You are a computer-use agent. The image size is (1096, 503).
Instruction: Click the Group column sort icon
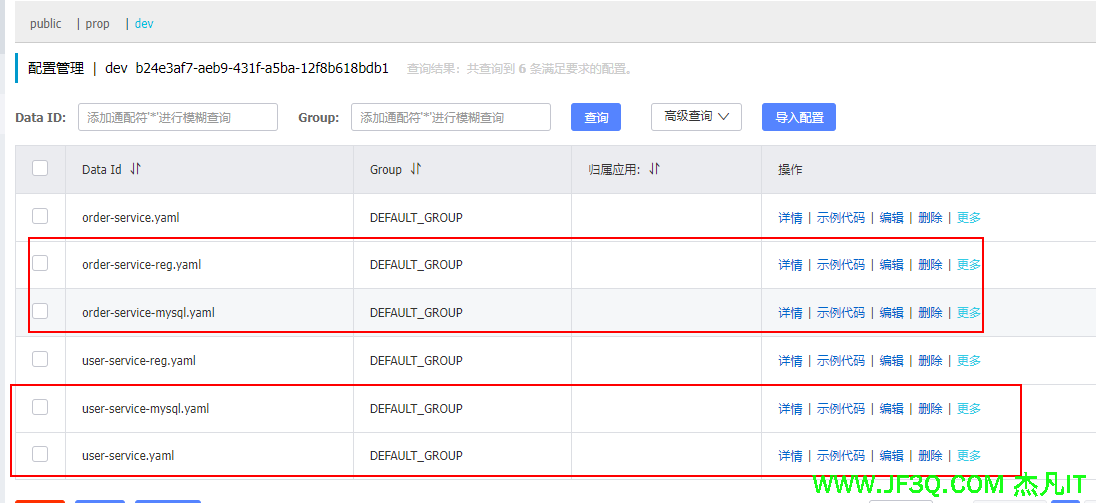click(416, 170)
